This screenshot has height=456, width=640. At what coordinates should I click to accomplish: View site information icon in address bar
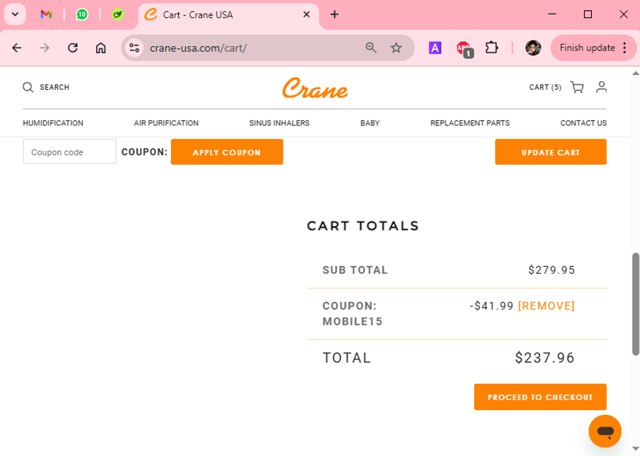tap(134, 48)
